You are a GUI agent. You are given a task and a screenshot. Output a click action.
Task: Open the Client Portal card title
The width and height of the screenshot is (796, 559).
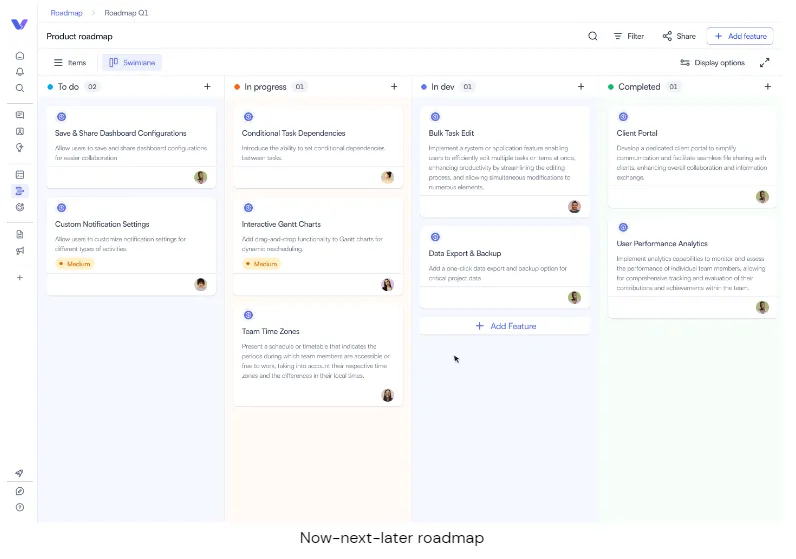(x=637, y=133)
